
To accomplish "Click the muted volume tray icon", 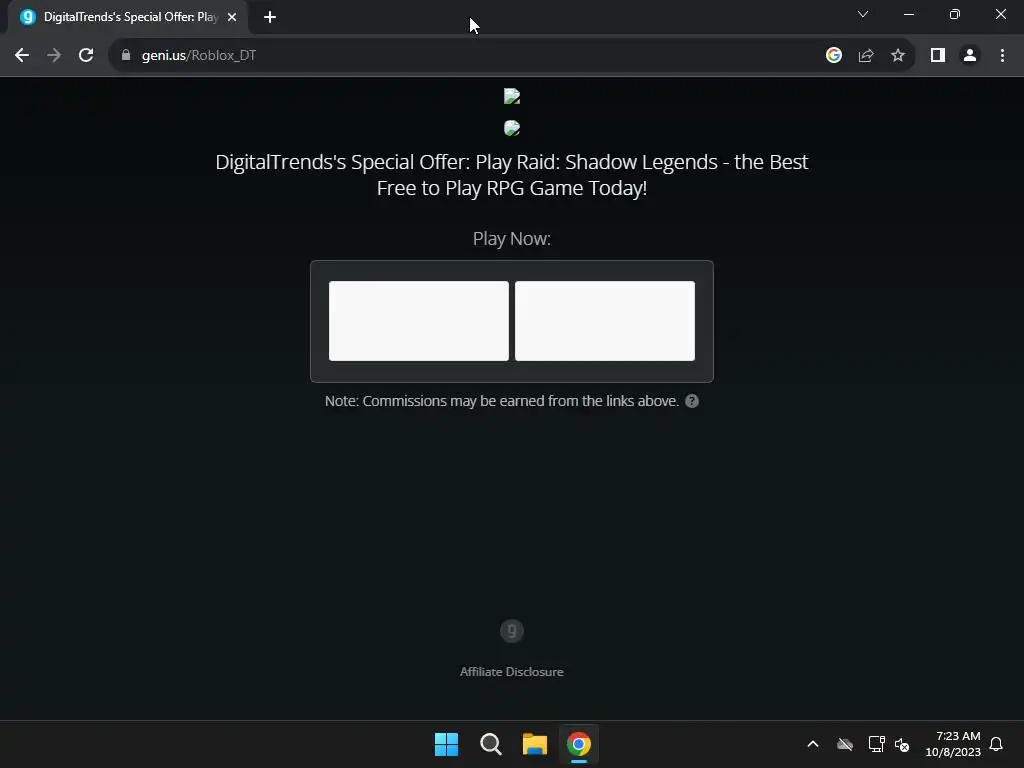I will (902, 744).
